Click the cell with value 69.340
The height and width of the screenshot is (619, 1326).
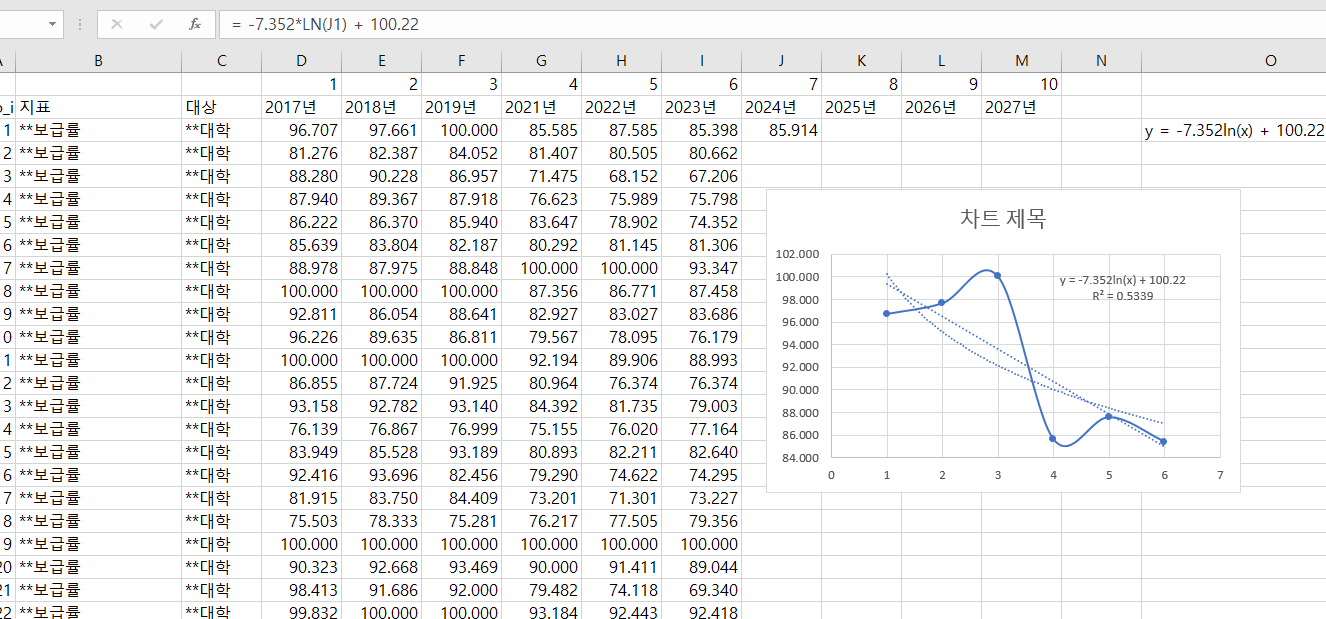(x=701, y=590)
